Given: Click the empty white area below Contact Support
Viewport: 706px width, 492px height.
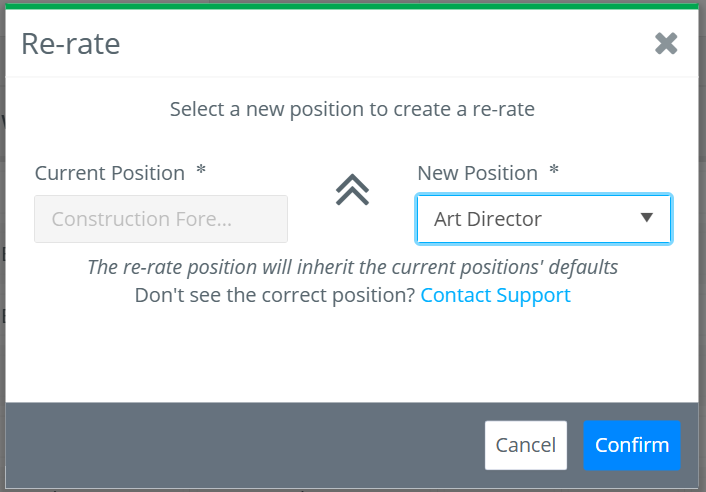Looking at the screenshot, I should 352,356.
